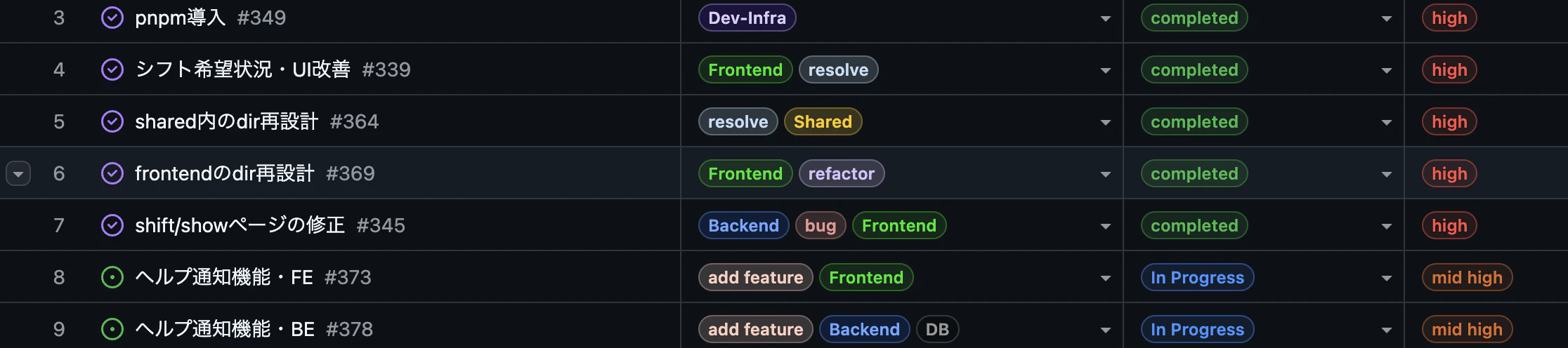Open In Progress status dropdown for #373

(1386, 279)
